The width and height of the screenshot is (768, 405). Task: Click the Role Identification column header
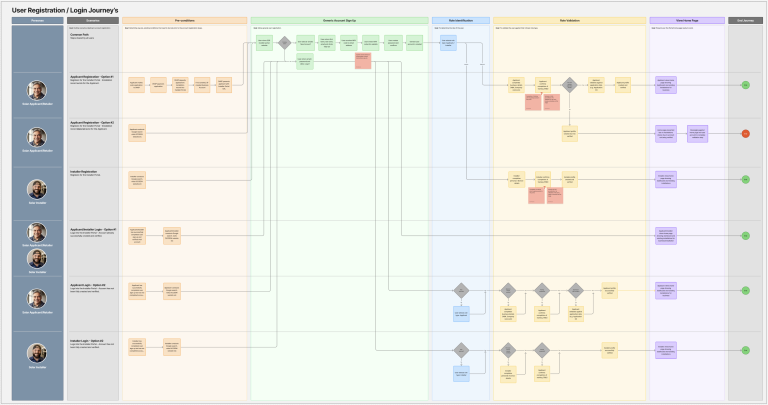click(x=461, y=21)
